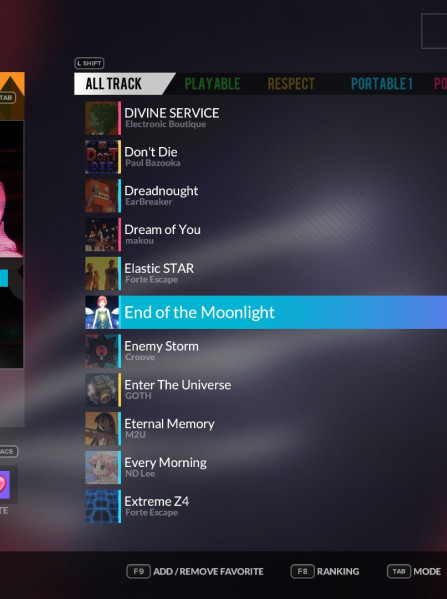Click the MODE button

point(414,571)
